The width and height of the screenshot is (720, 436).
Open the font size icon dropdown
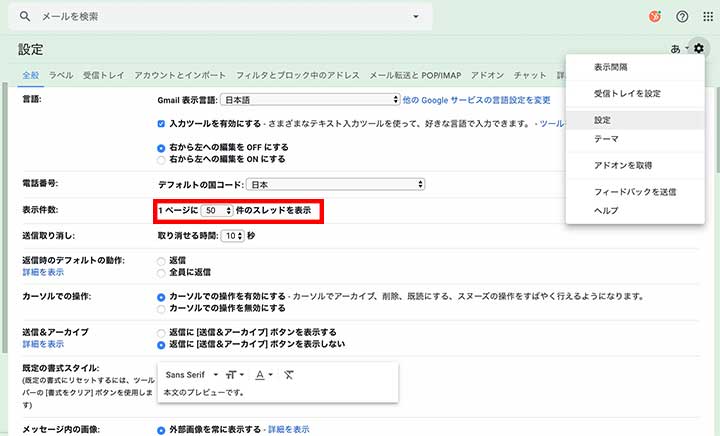234,375
